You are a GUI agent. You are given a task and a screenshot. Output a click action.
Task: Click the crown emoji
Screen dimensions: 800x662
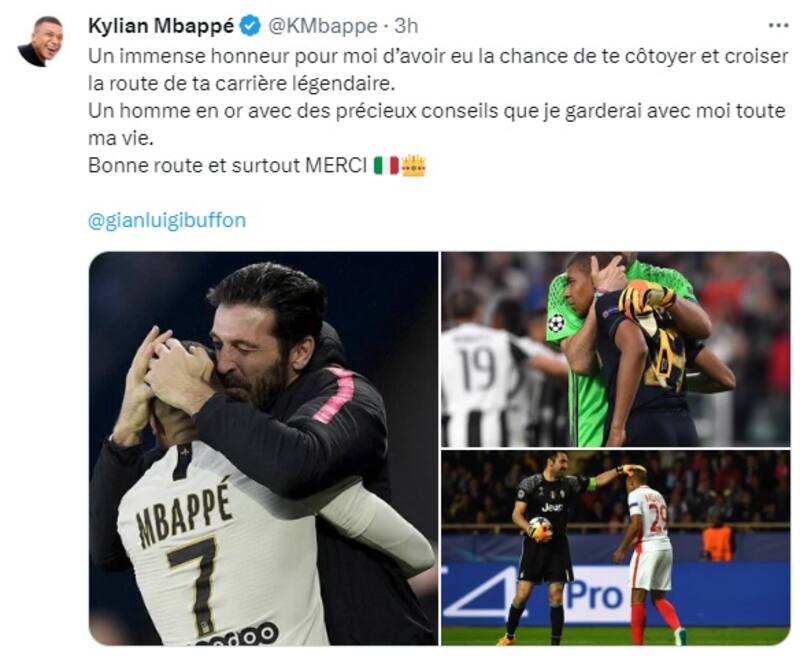tap(413, 165)
